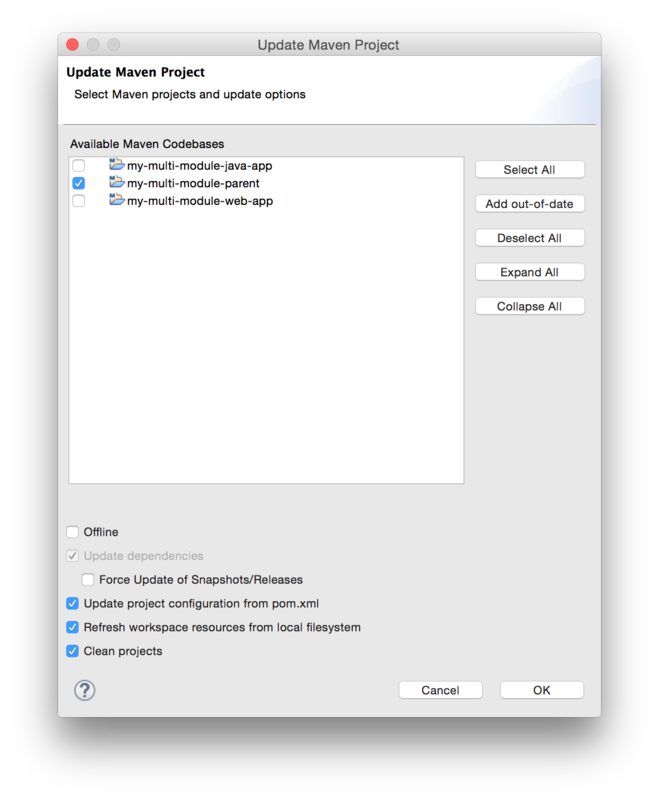Select the my-multi-module-web-app row text

click(200, 201)
